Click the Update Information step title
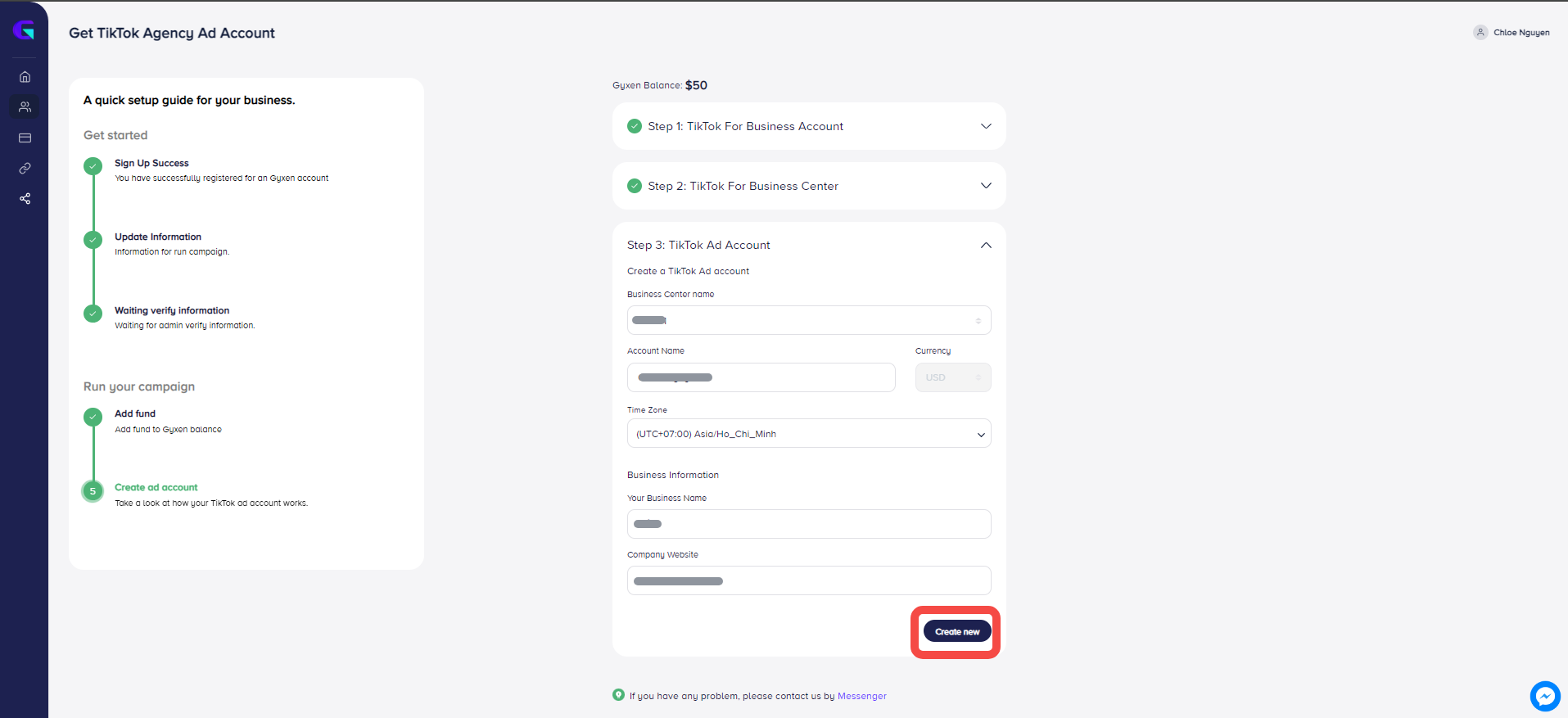Image resolution: width=1568 pixels, height=718 pixels. 158,237
